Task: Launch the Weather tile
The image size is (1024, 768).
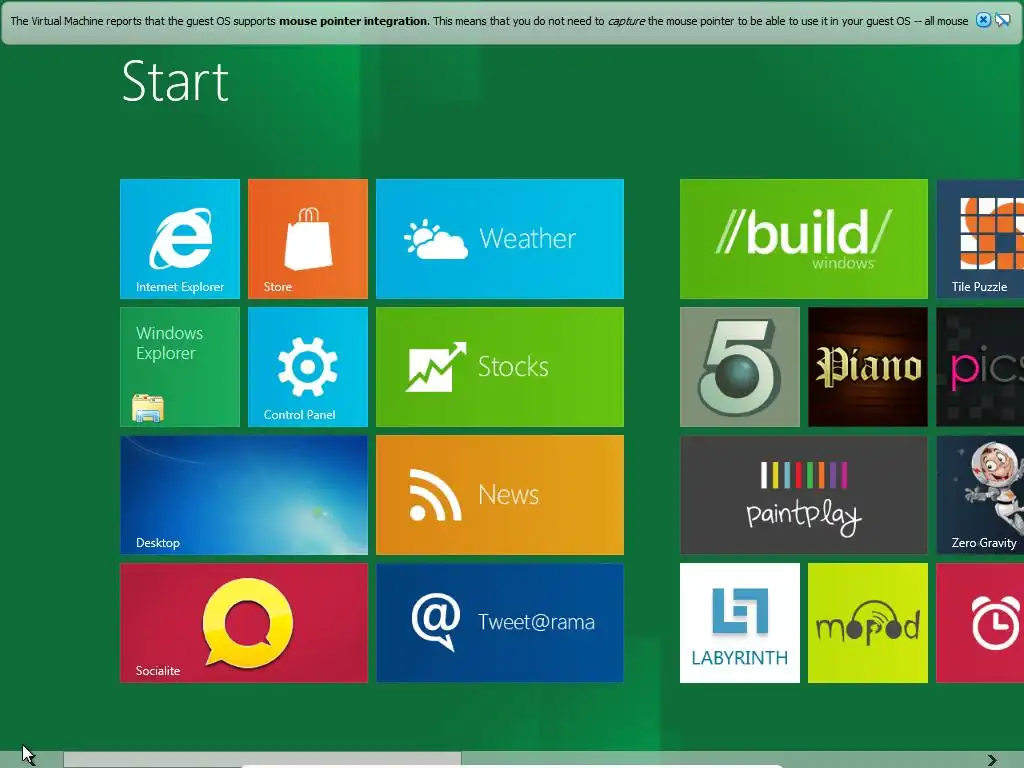Action: [x=500, y=239]
